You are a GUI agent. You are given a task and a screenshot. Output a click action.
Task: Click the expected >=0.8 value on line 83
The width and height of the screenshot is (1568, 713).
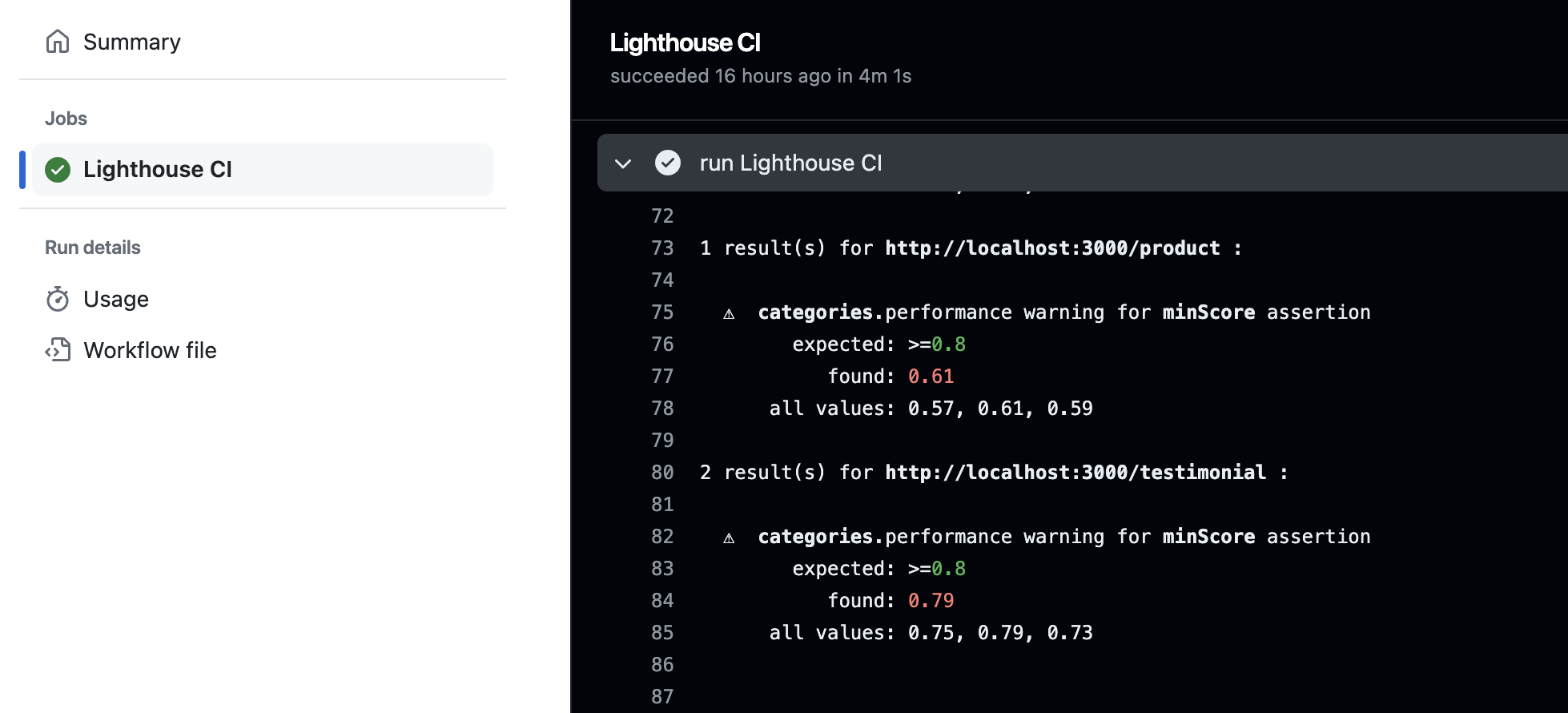937,569
